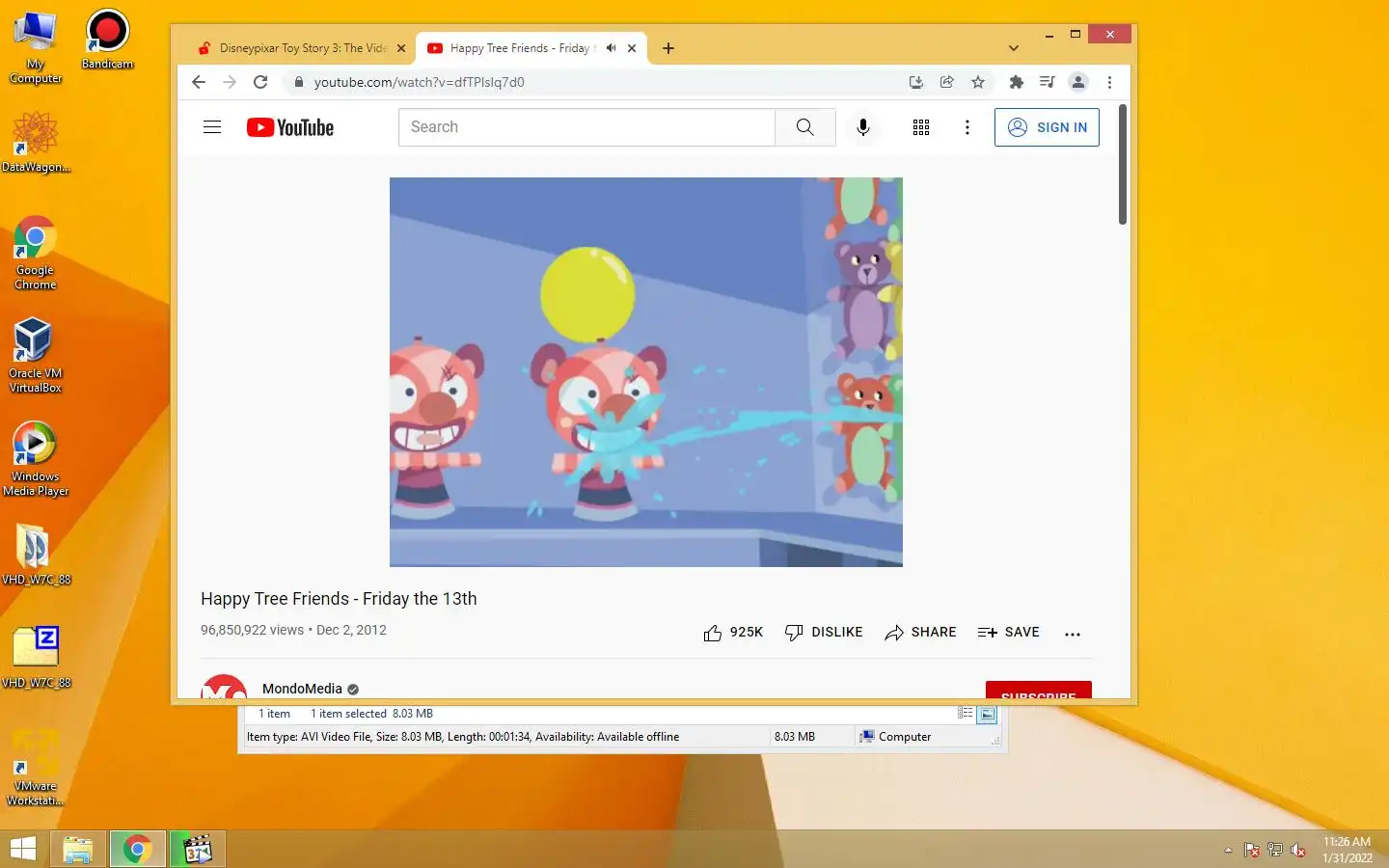1389x868 pixels.
Task: Click the SIGN IN button
Action: click(1047, 127)
